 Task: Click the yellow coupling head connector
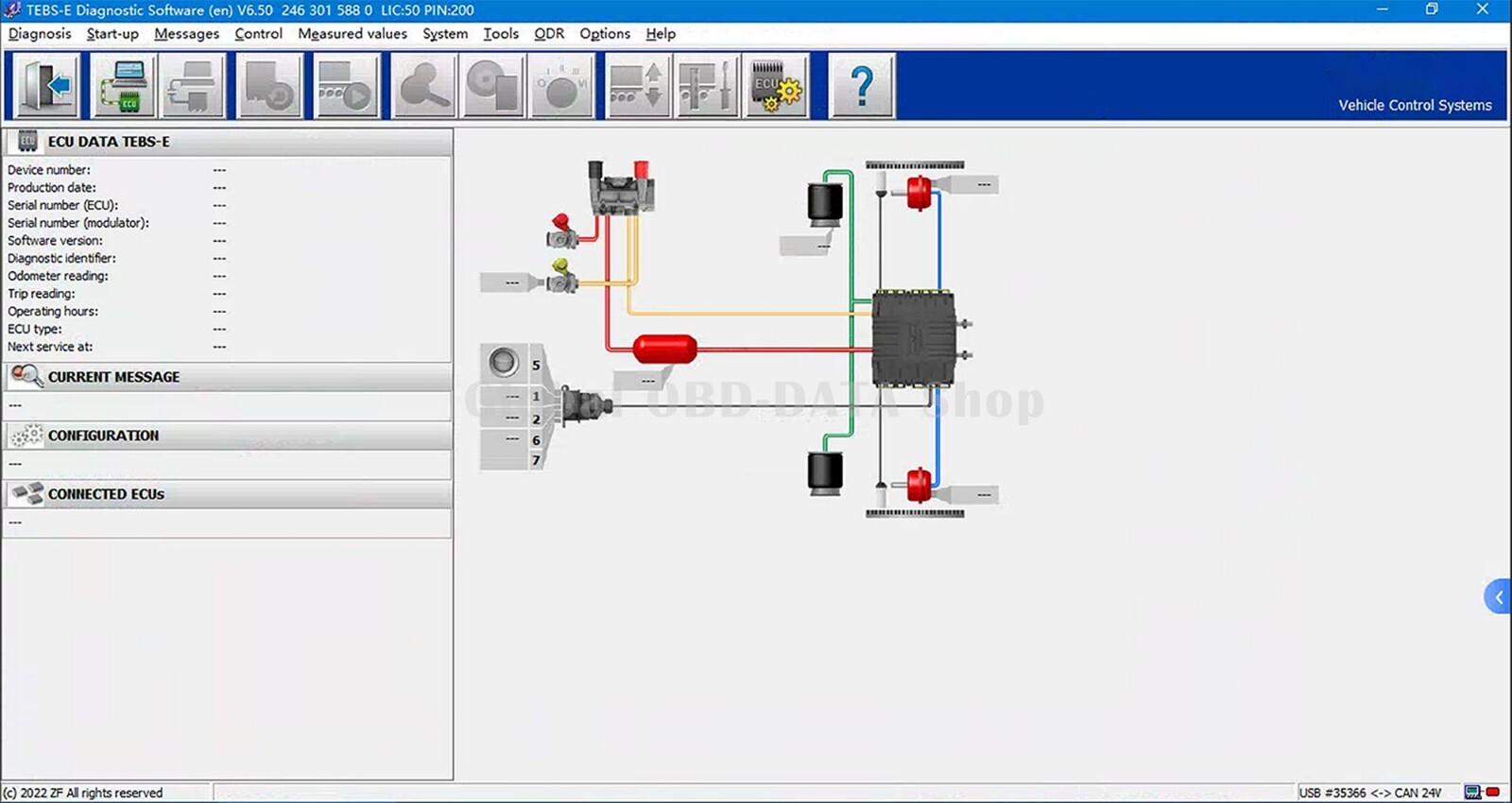[561, 276]
